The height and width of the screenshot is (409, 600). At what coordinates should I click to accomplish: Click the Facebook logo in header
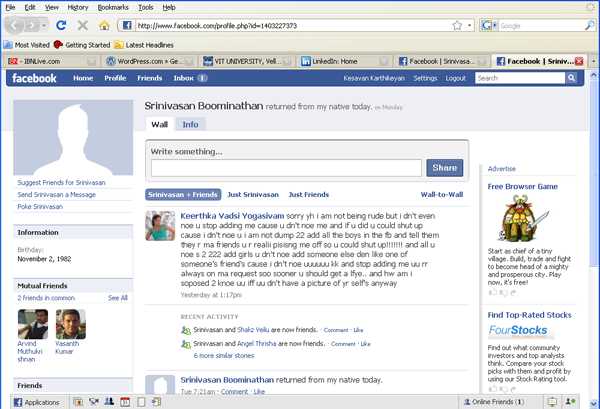[x=34, y=78]
